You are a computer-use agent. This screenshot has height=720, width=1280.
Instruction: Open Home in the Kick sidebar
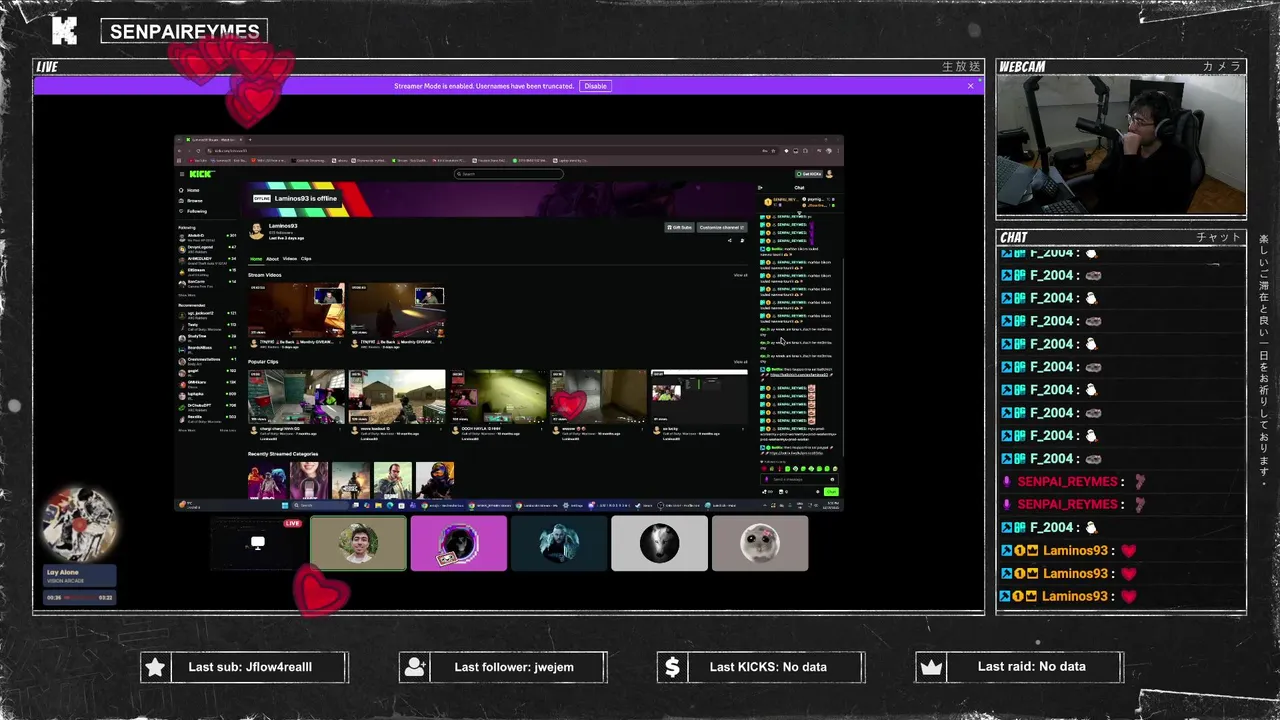(x=193, y=190)
